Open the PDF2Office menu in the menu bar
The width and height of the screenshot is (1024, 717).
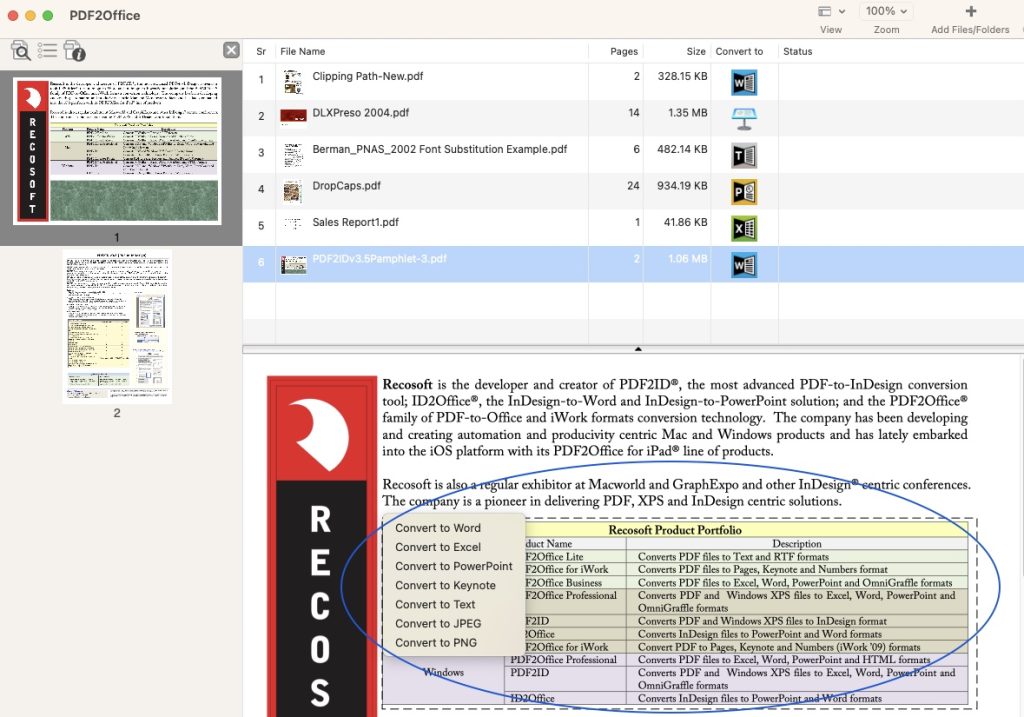coord(104,15)
